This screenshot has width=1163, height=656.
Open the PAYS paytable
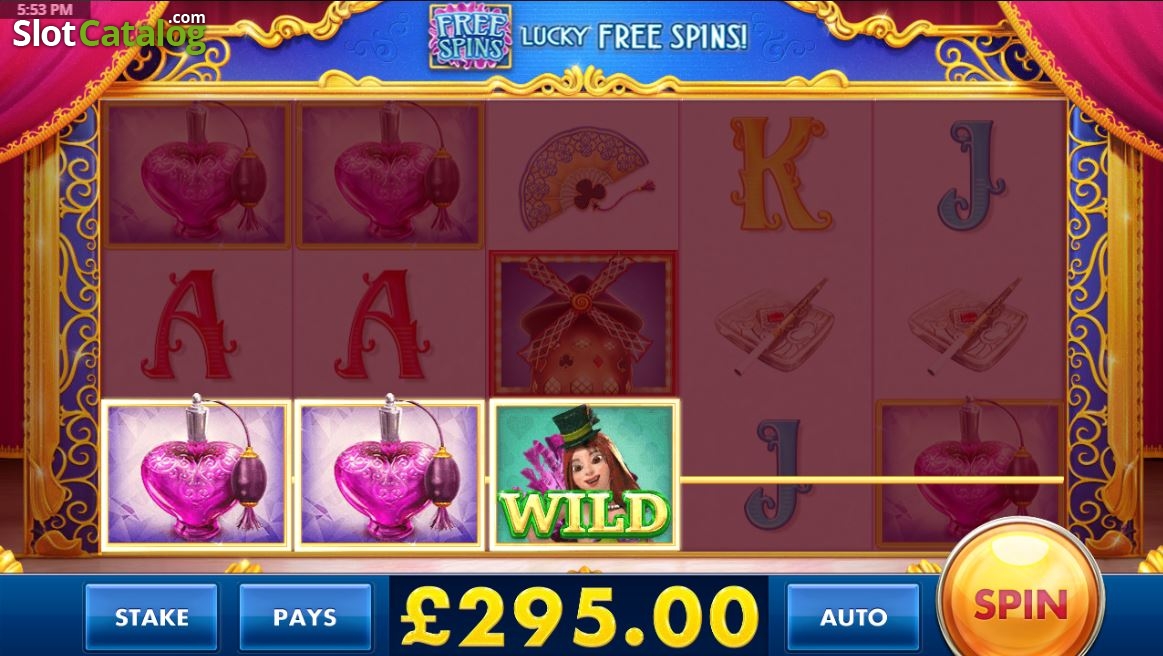point(305,617)
